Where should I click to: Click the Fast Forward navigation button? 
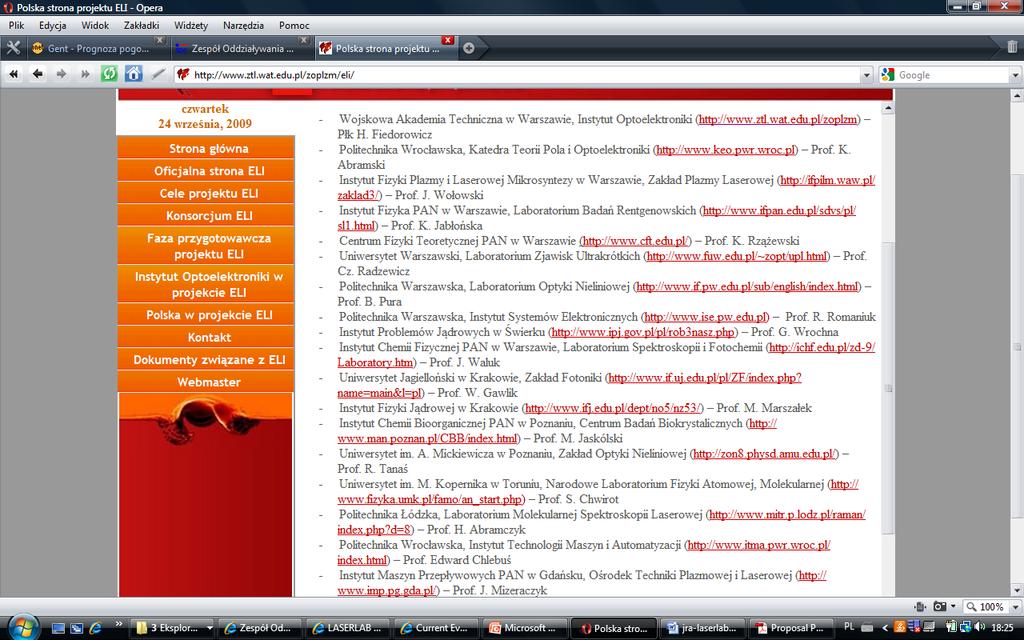tap(85, 74)
